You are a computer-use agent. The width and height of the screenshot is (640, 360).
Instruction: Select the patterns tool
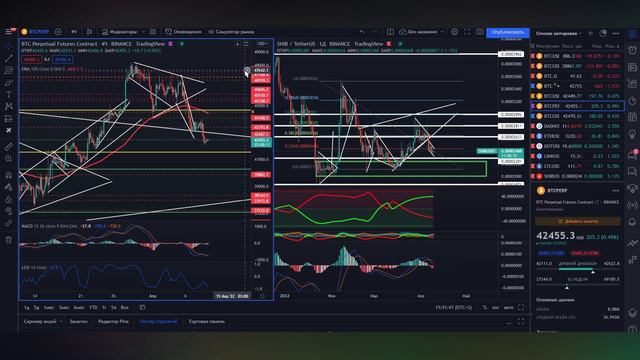pos(9,107)
